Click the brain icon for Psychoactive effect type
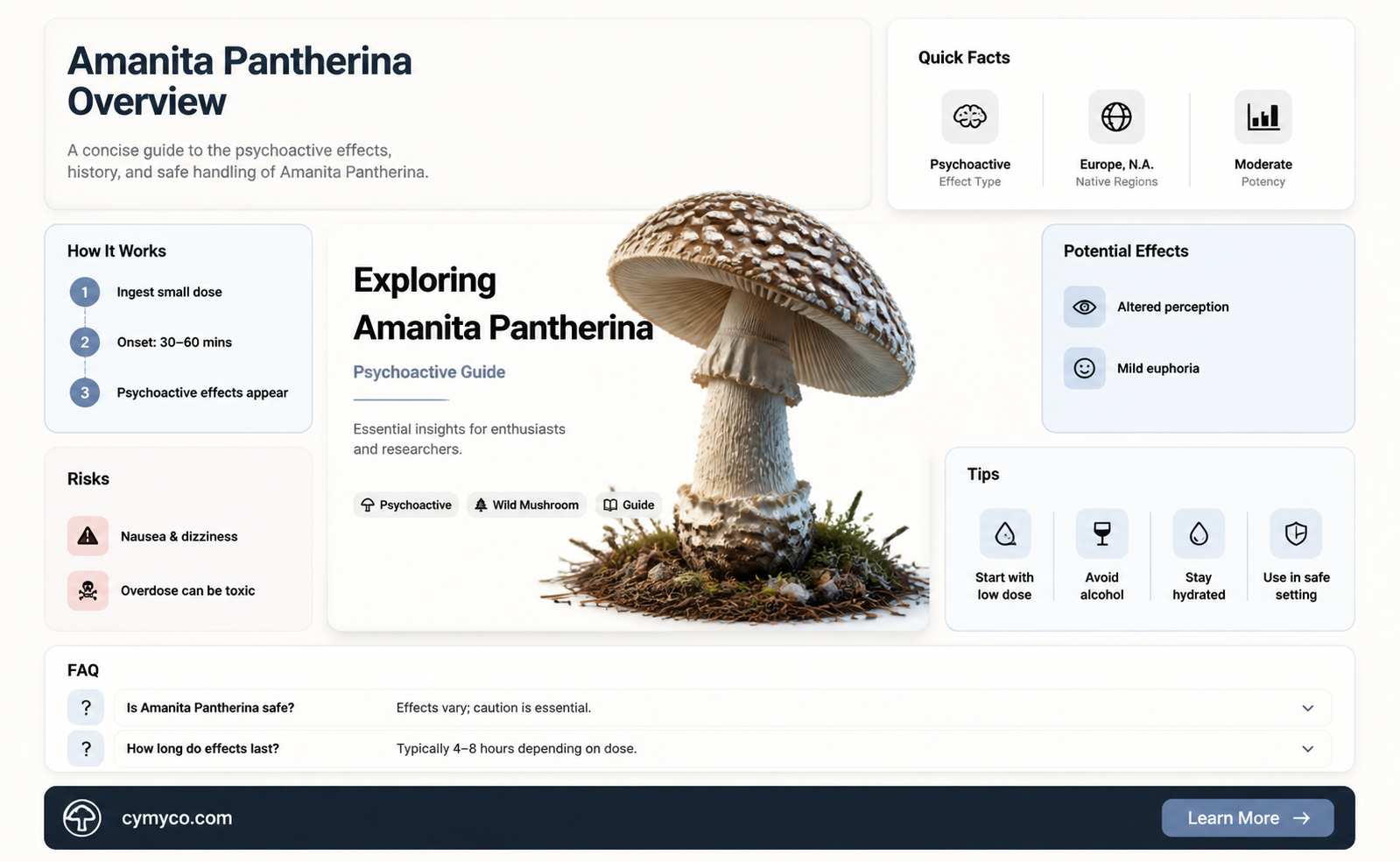This screenshot has height=862, width=1400. [x=969, y=117]
